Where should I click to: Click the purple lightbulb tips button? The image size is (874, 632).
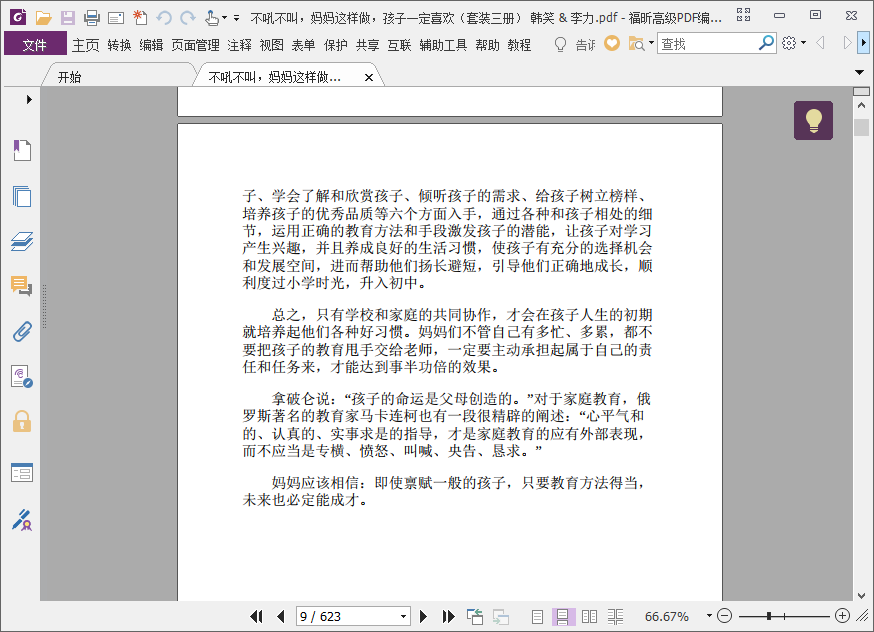[x=813, y=120]
